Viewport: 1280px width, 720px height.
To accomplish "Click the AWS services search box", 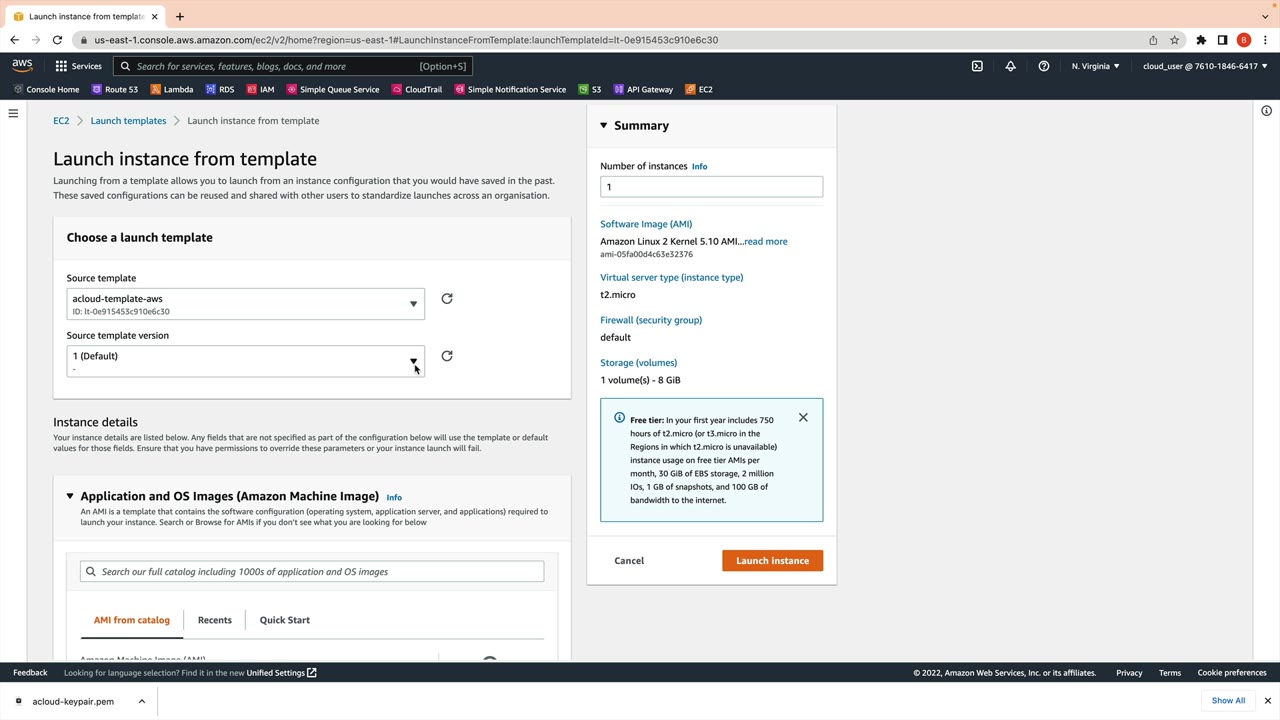I will pyautogui.click(x=293, y=66).
